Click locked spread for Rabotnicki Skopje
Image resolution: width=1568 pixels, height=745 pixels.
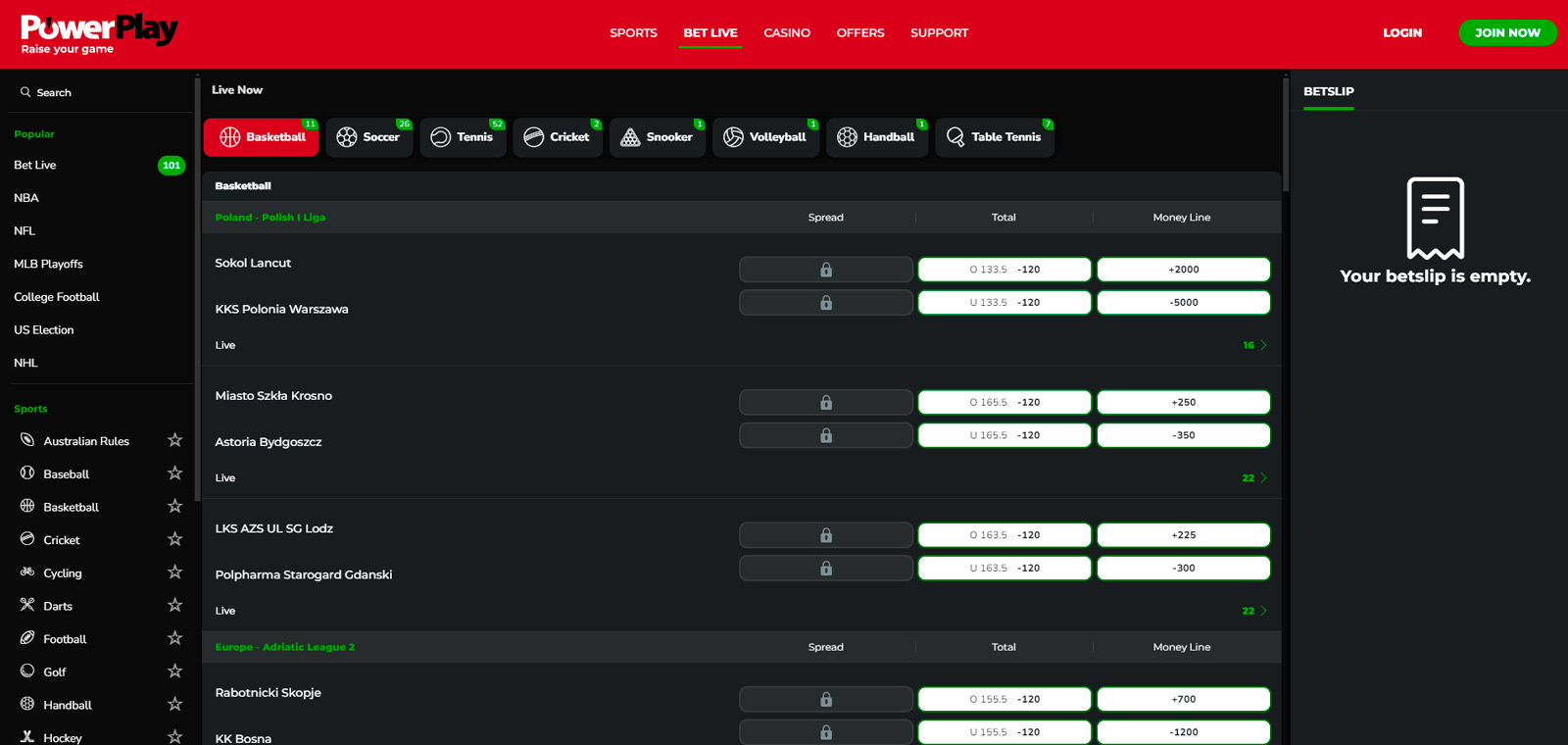826,699
